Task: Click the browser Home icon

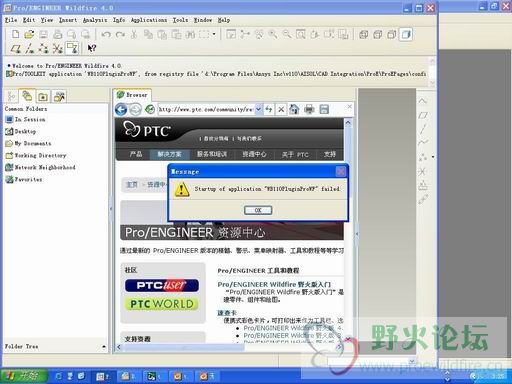Action: pyautogui.click(x=294, y=109)
